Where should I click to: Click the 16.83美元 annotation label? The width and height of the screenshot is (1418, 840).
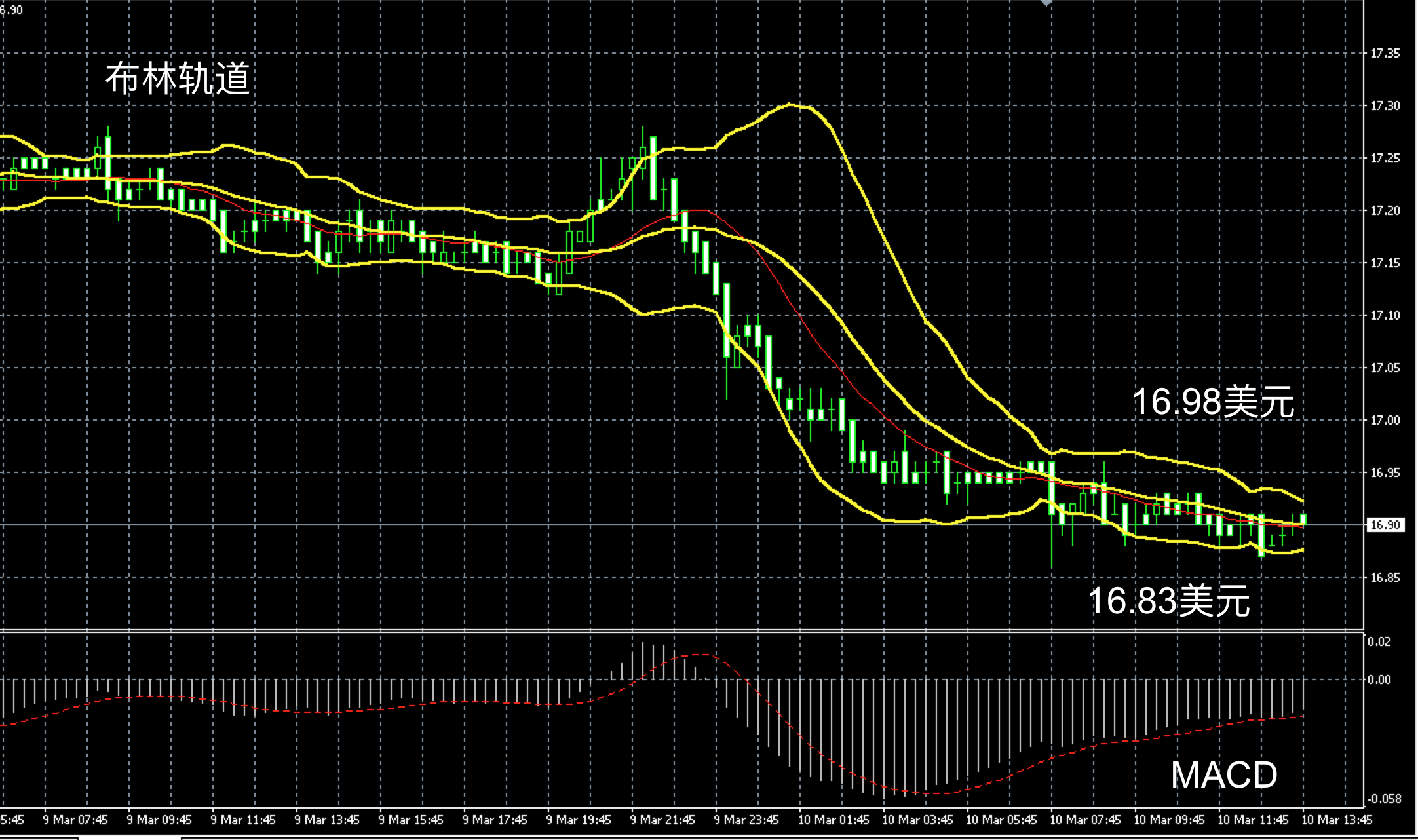coord(1168,600)
